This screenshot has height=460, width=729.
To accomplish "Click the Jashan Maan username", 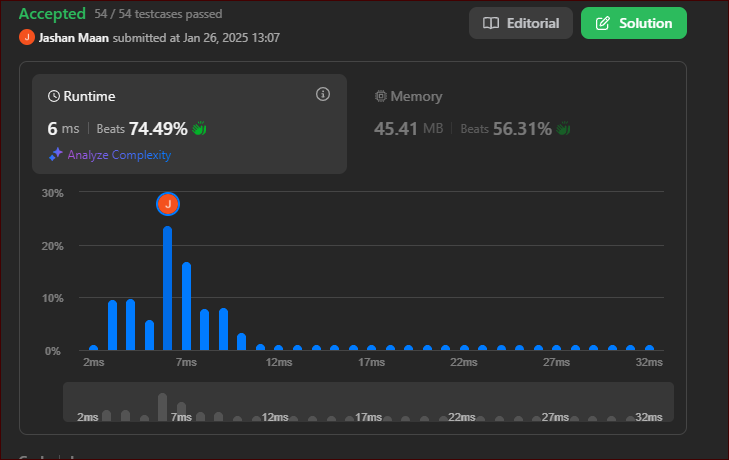I will click(x=73, y=38).
